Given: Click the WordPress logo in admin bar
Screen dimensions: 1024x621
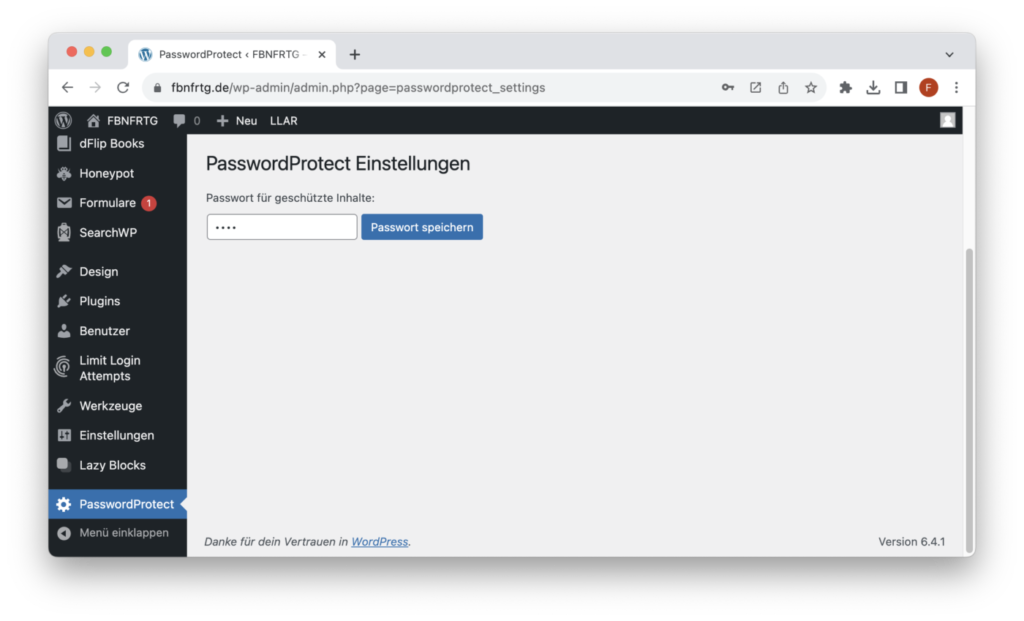Looking at the screenshot, I should click(x=63, y=121).
